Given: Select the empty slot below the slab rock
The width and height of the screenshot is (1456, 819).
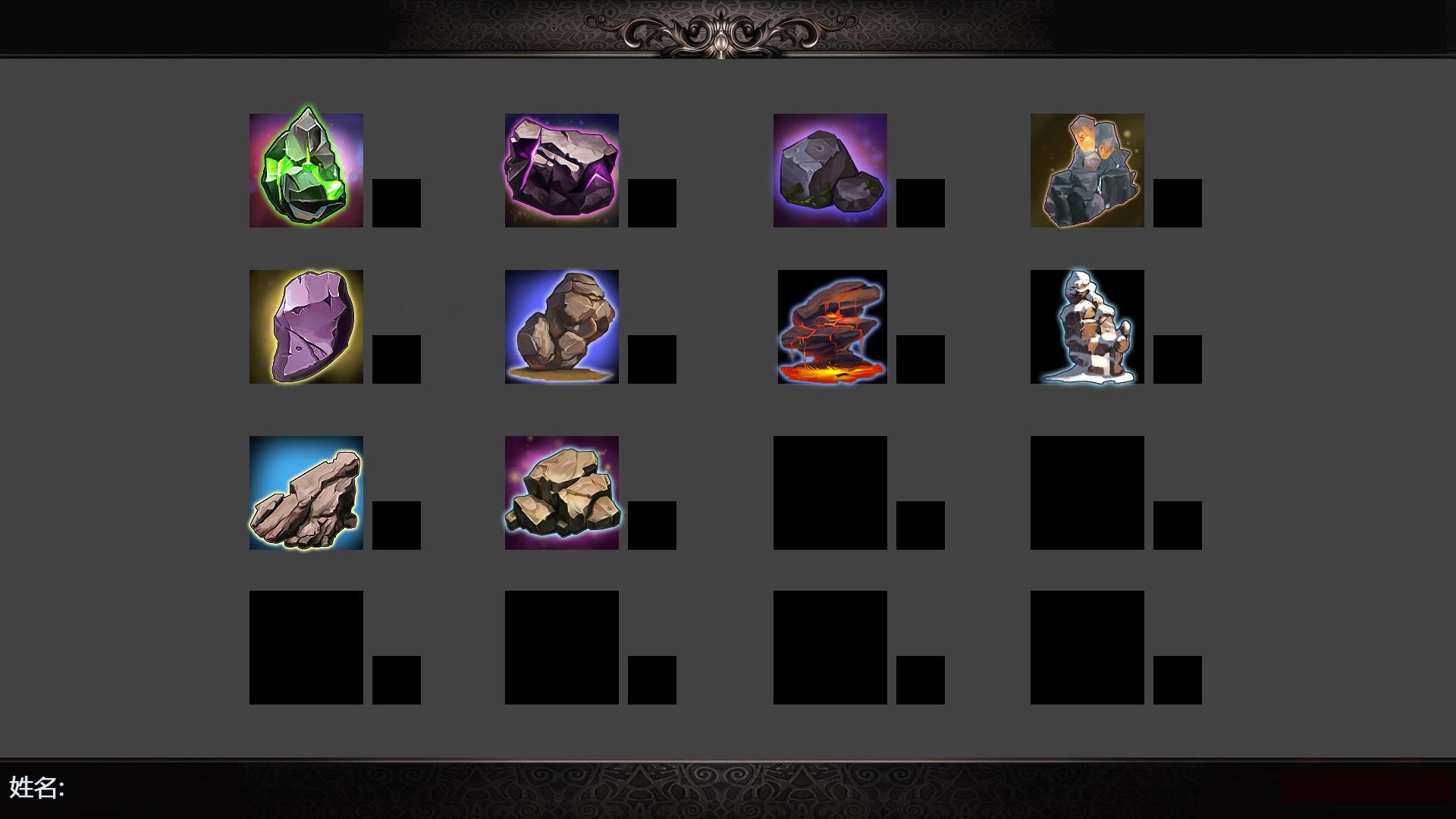Looking at the screenshot, I should (x=306, y=648).
